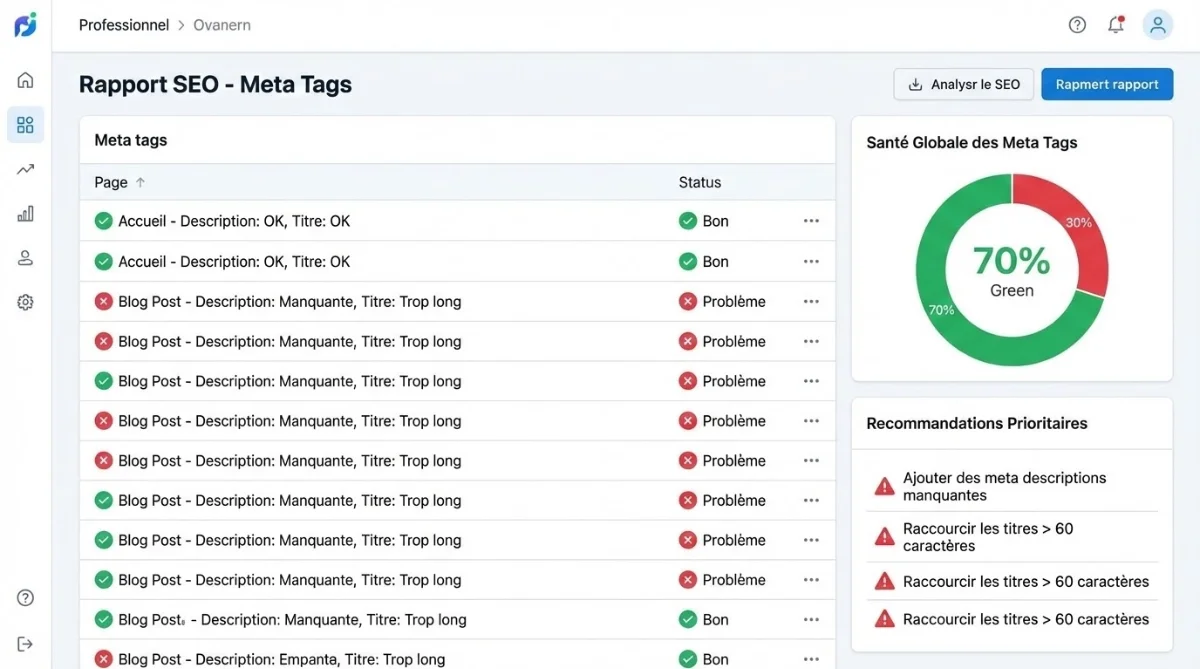Click the Santé Globale des Meta Tags heading
1200x669 pixels.
coord(972,142)
